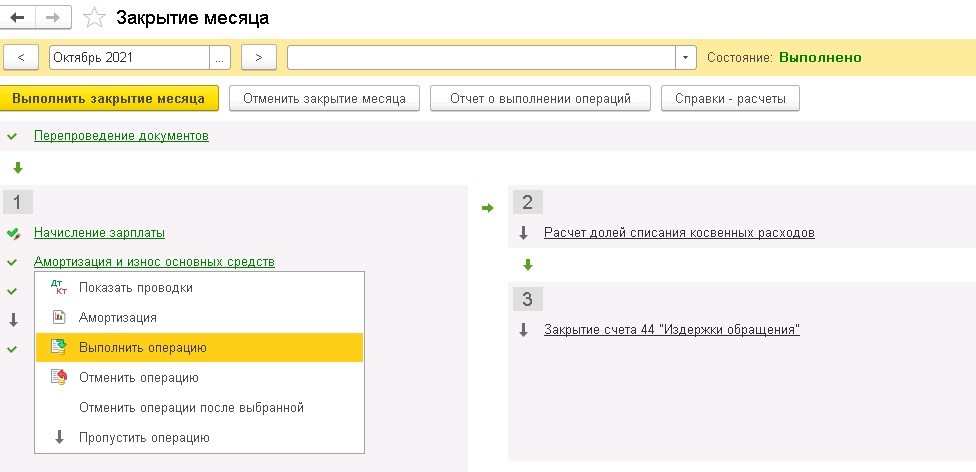Open Расчет долей списания косвенных расходов link
976x472 pixels.
(x=679, y=233)
